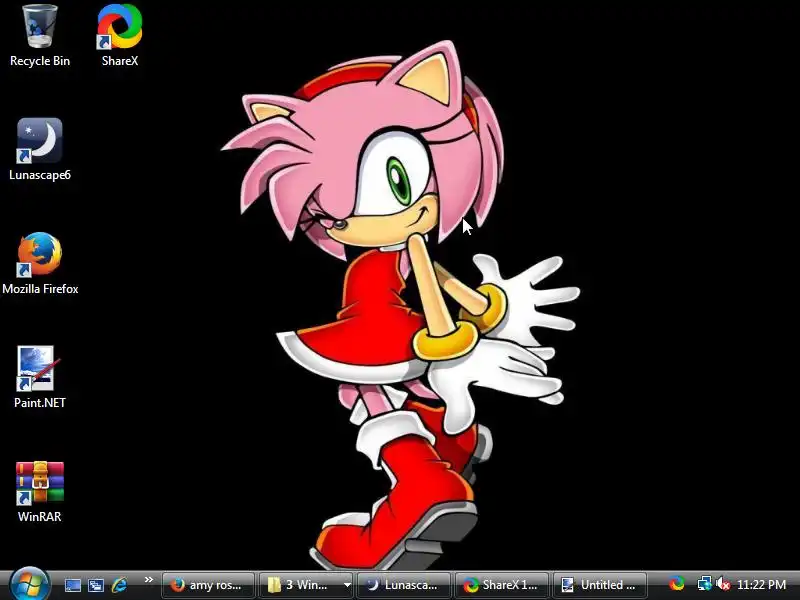
Task: Click Switch Between Windows quick launch icon
Action: (x=96, y=585)
